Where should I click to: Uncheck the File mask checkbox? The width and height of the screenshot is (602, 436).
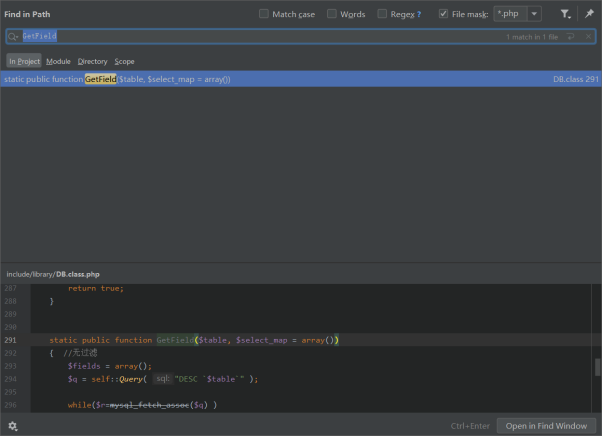pos(443,14)
